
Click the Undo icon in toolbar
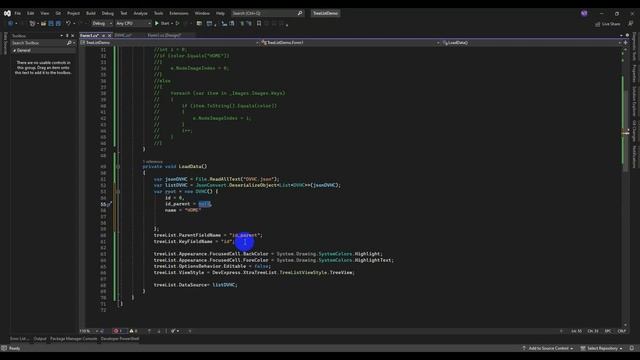point(68,24)
